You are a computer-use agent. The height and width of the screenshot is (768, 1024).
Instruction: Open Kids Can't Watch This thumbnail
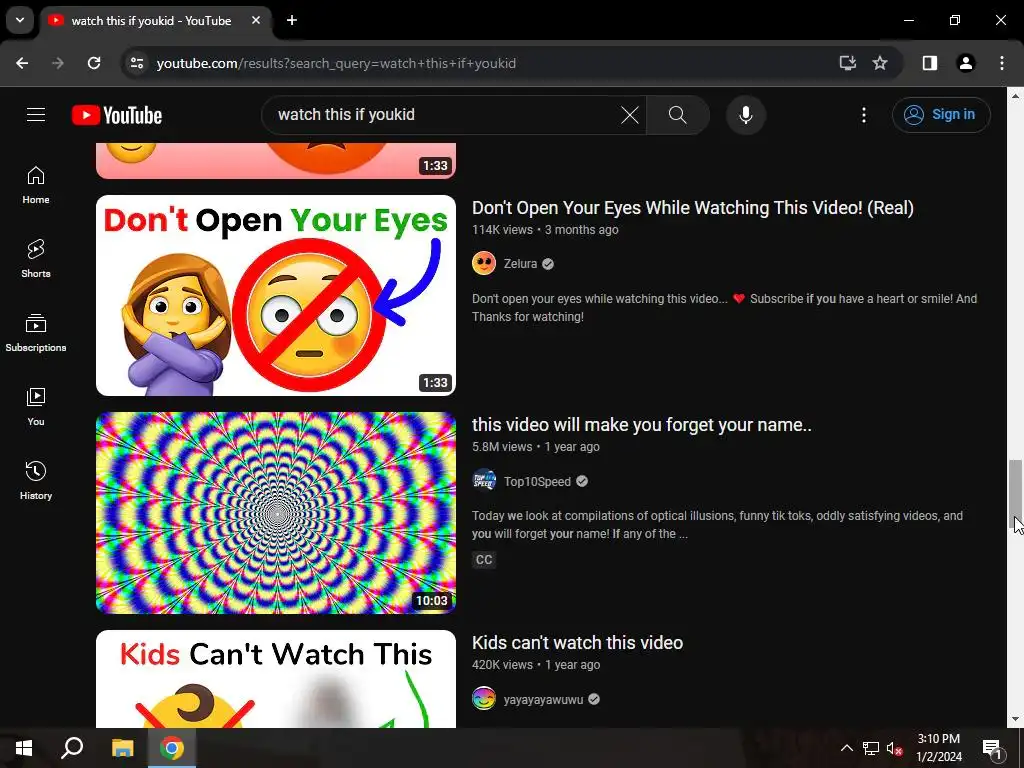coord(276,679)
